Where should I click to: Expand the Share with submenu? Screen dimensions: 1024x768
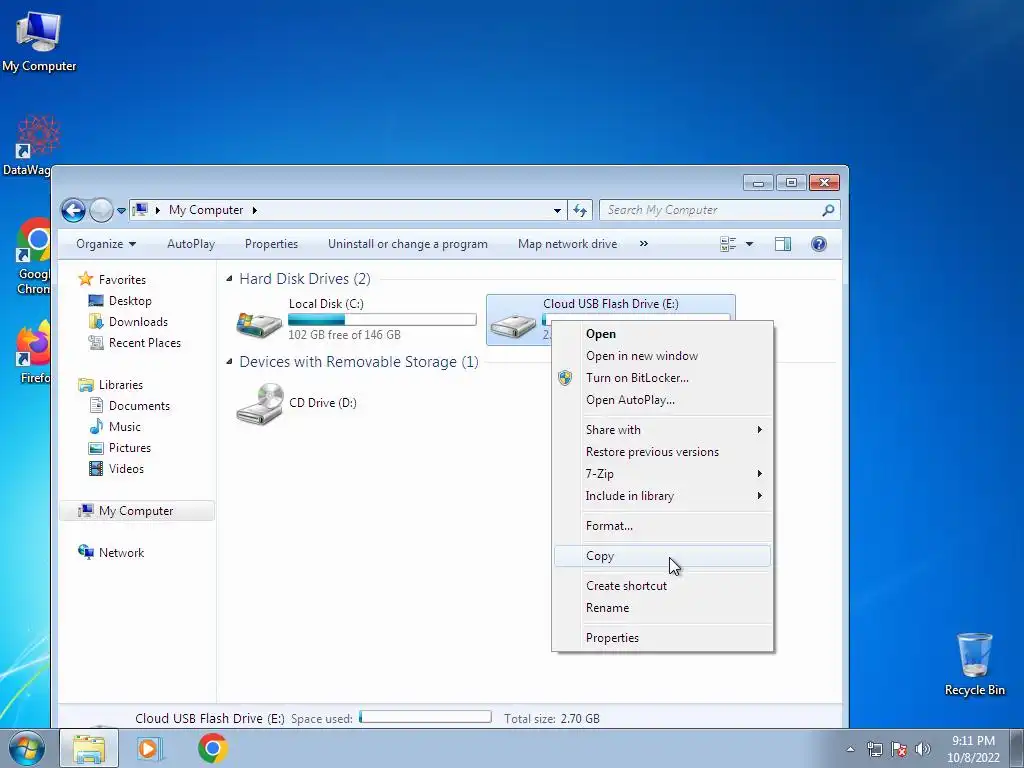pos(662,430)
